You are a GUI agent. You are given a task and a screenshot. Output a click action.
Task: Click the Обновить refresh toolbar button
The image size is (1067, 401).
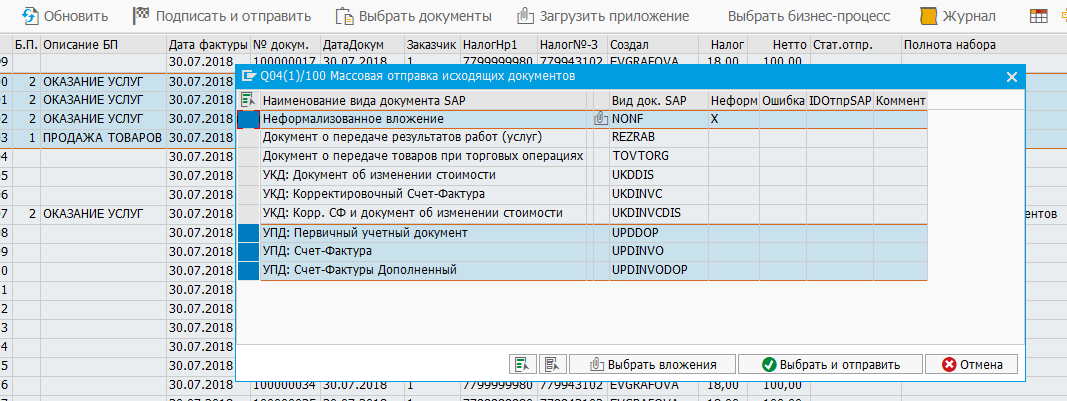pos(65,16)
